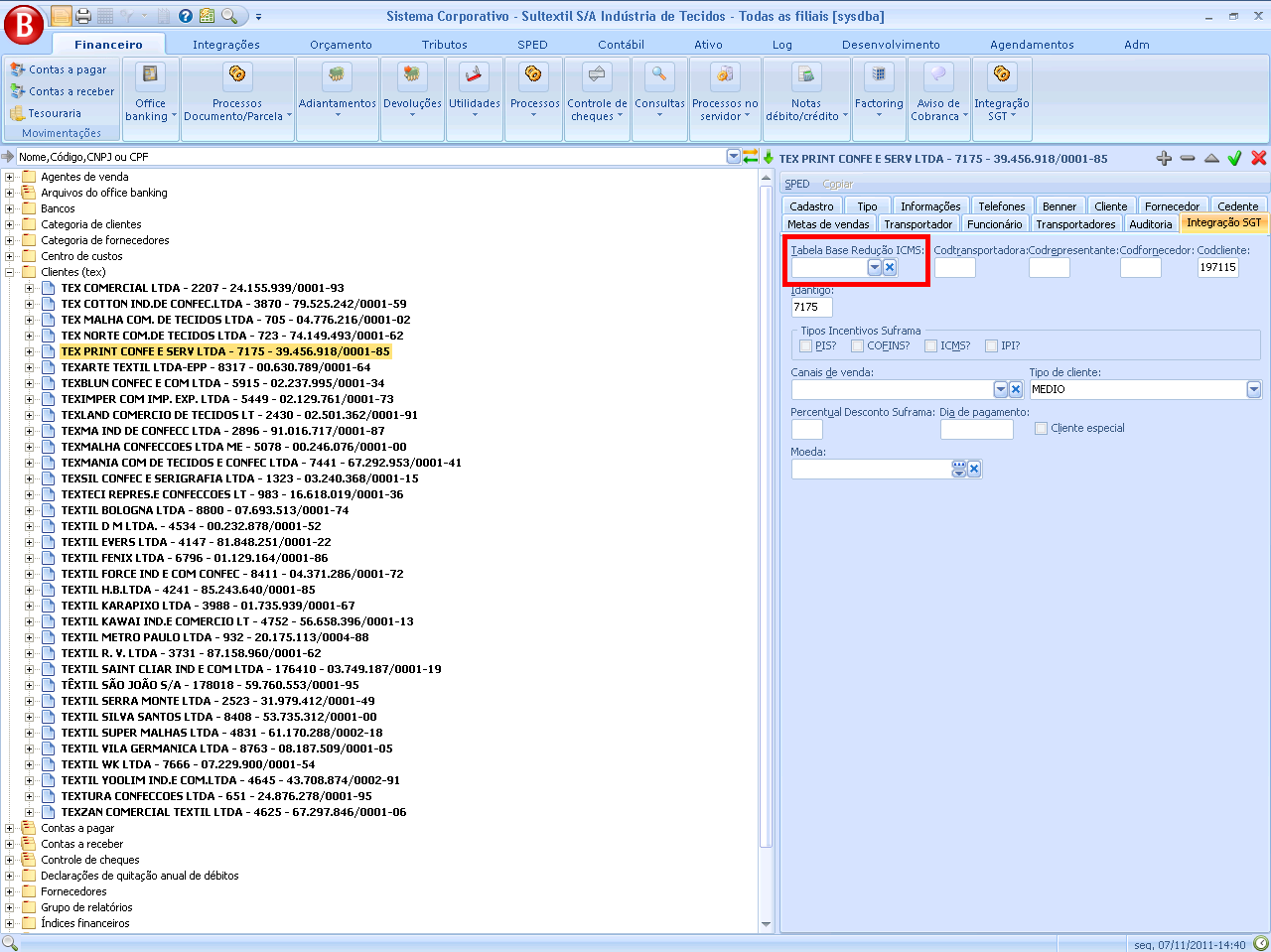The width and height of the screenshot is (1271, 952).
Task: Click the red X cancel icon
Action: pos(1258,158)
